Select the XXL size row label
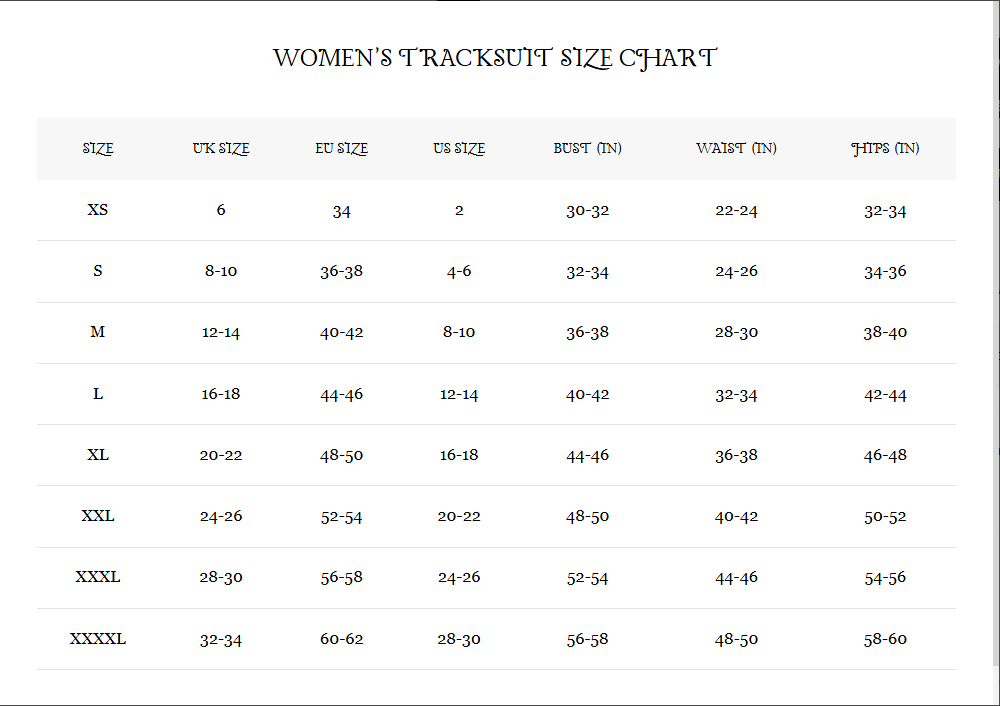The height and width of the screenshot is (706, 1000). click(x=98, y=516)
